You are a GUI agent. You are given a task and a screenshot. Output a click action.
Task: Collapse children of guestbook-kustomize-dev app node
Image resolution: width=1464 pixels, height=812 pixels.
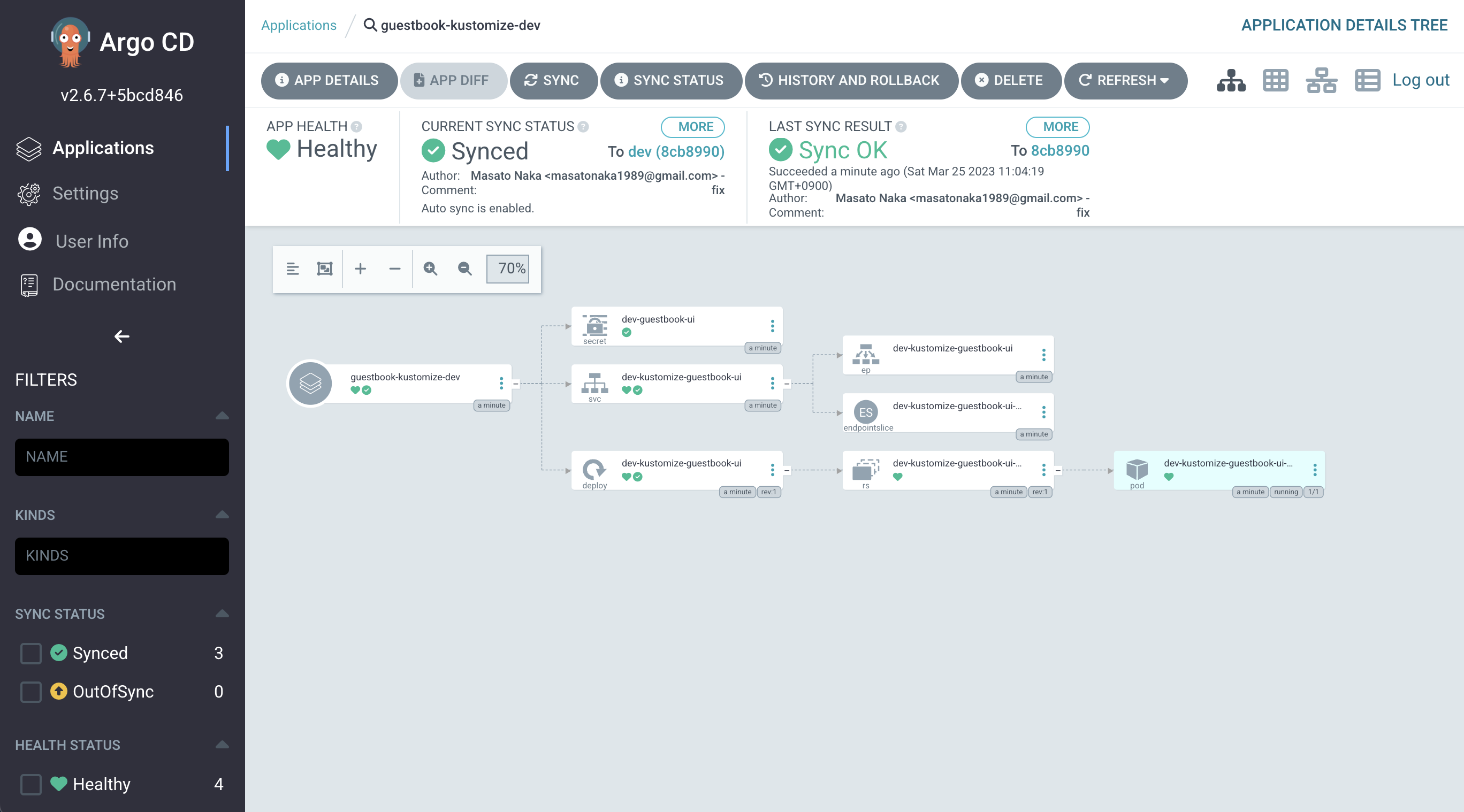point(515,384)
